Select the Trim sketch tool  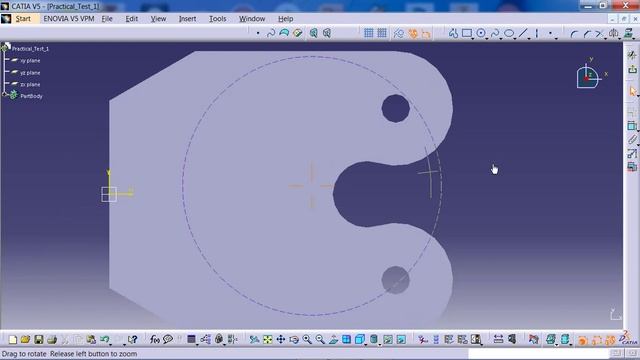click(599, 33)
